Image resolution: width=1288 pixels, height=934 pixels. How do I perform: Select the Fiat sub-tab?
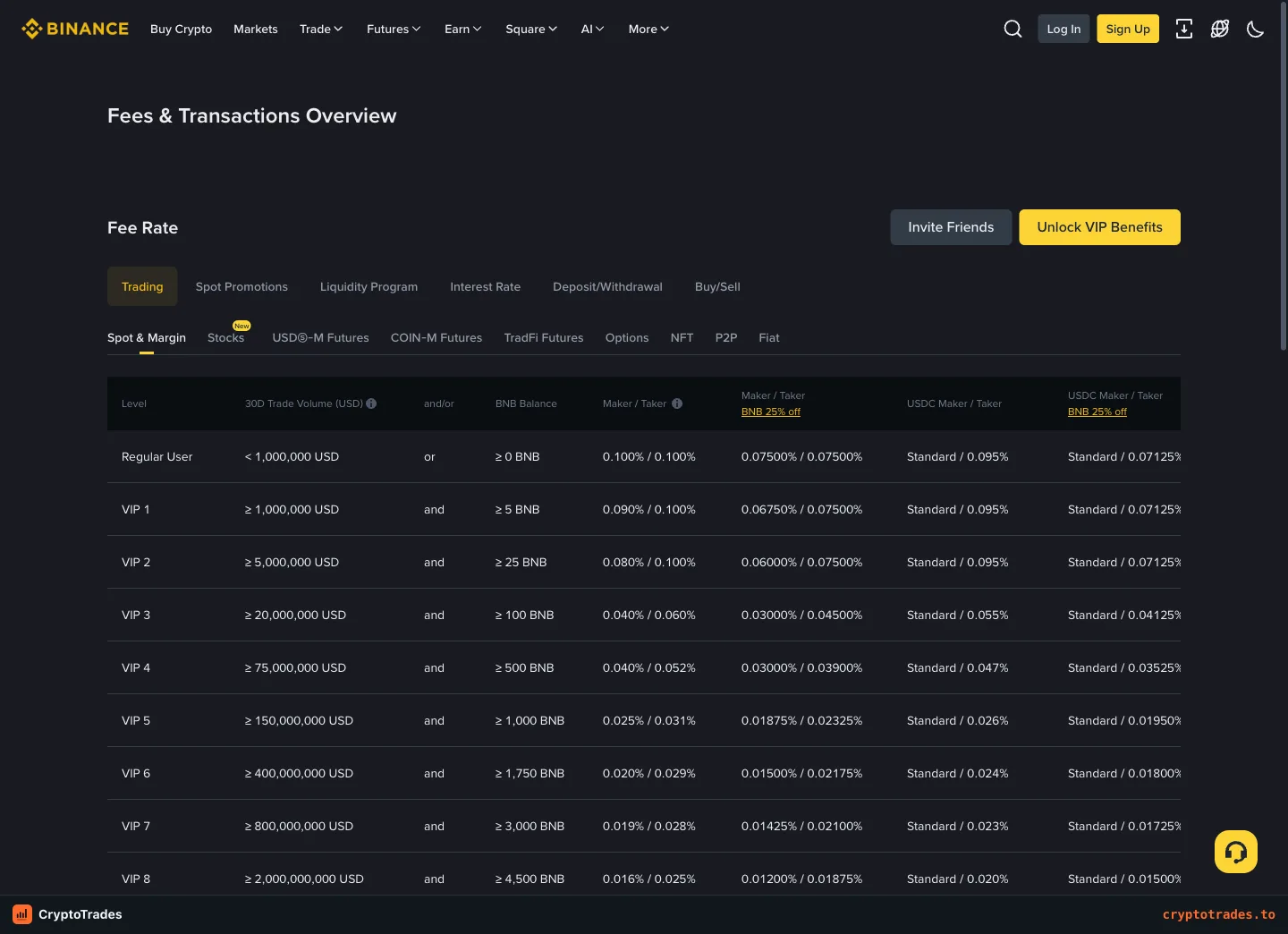tap(769, 337)
